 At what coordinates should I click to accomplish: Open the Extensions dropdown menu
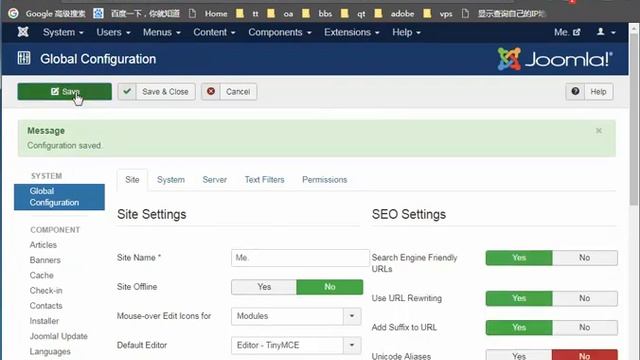351,32
